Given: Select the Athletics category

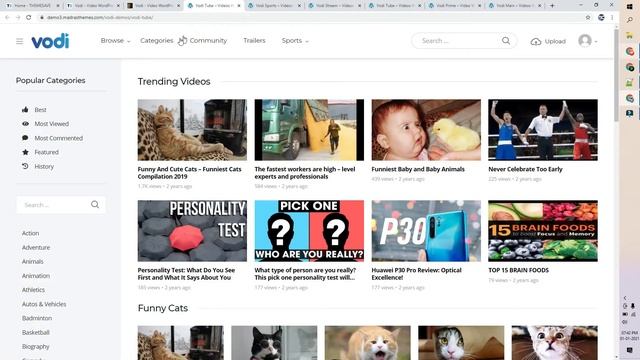Looking at the screenshot, I should tap(33, 290).
